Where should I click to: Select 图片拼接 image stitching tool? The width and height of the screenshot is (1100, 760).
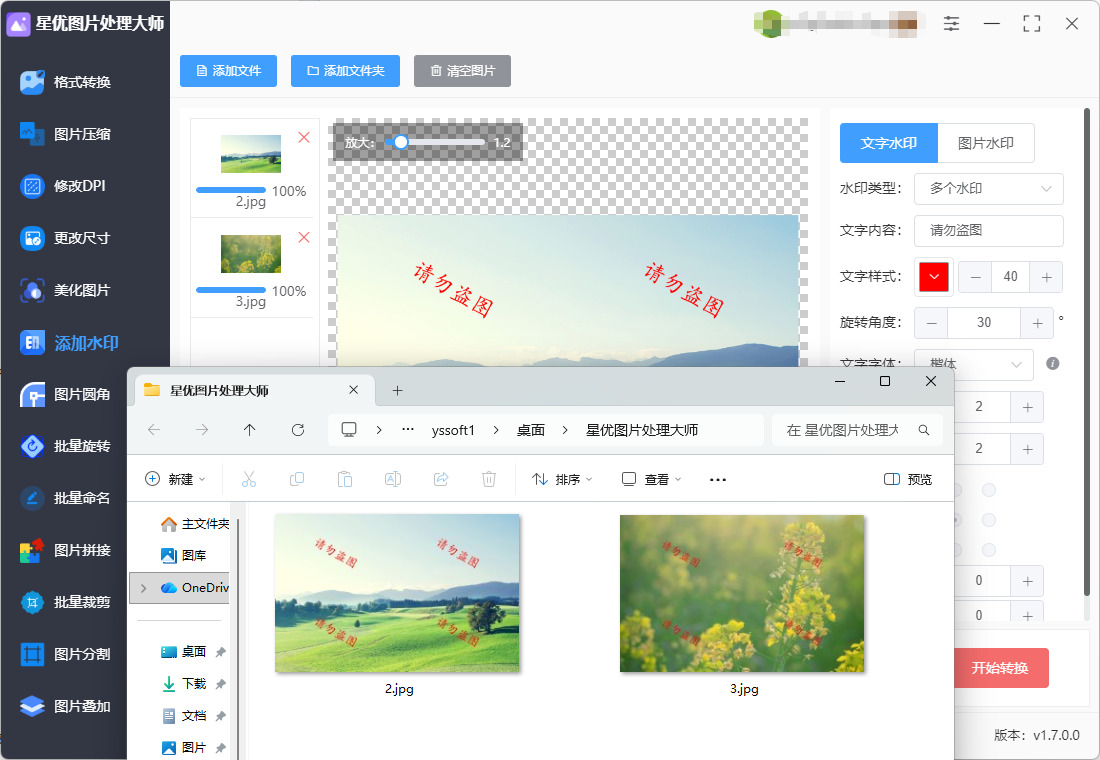(66, 550)
